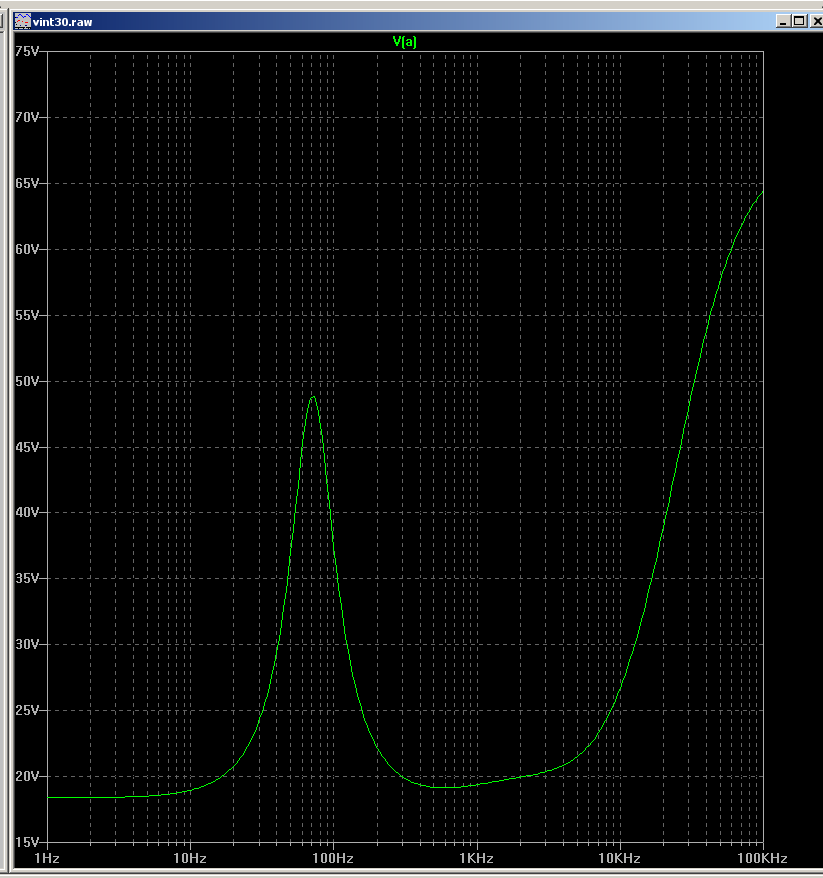Click the 100Hz frequency label
823x878 pixels.
pyautogui.click(x=333, y=858)
